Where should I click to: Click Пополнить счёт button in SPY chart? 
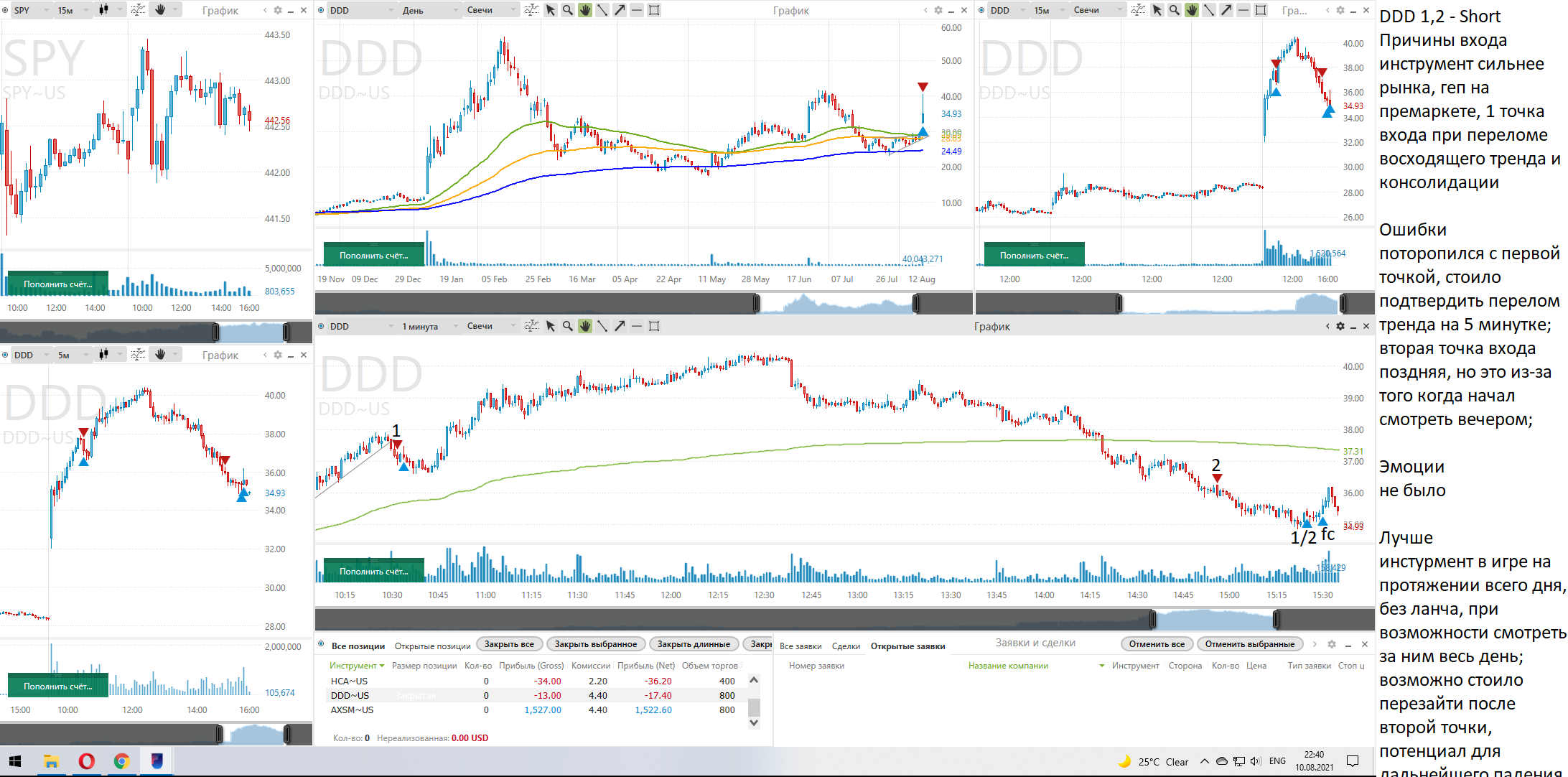click(57, 284)
